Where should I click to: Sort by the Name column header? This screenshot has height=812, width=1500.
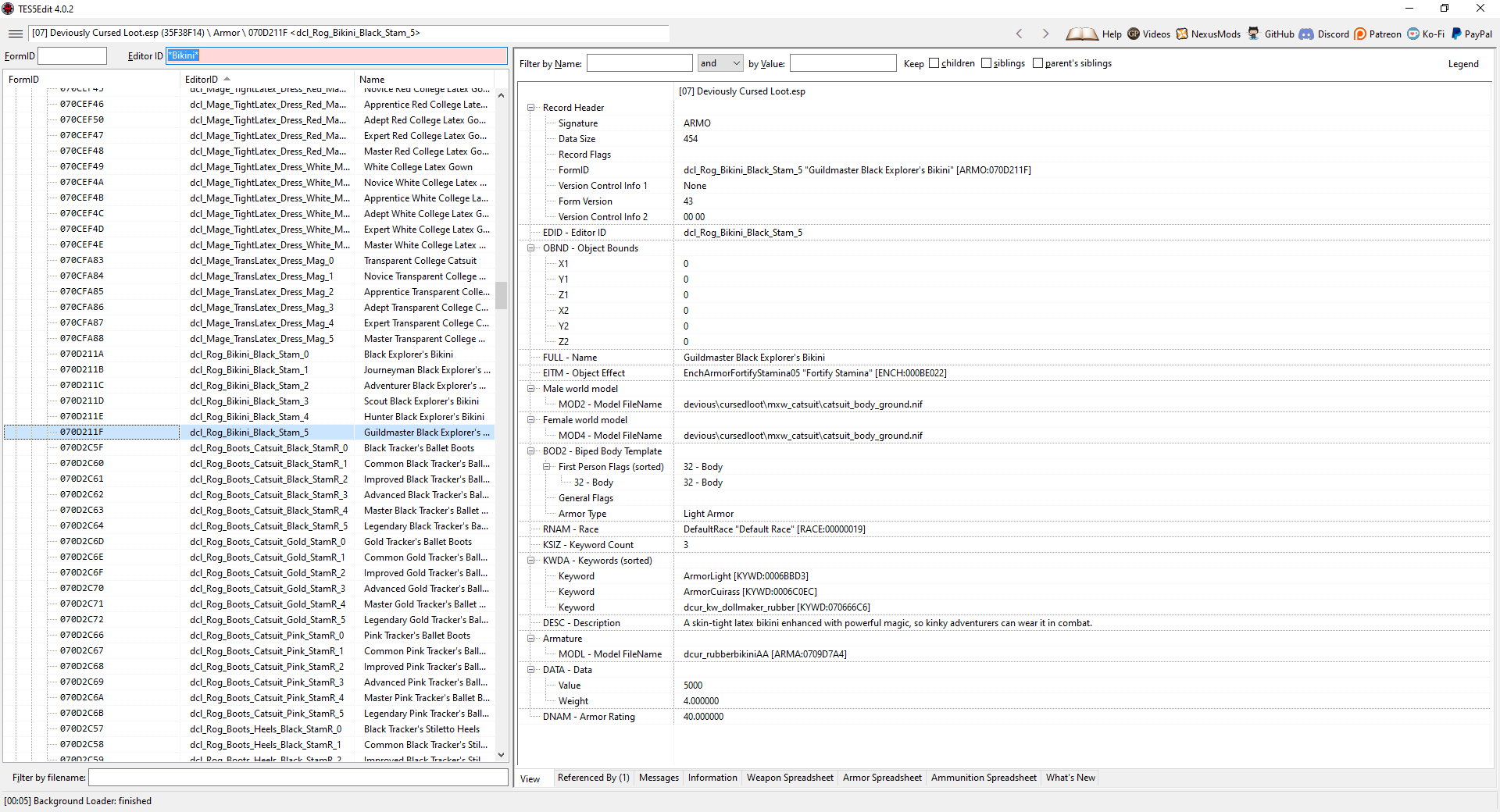[x=425, y=80]
